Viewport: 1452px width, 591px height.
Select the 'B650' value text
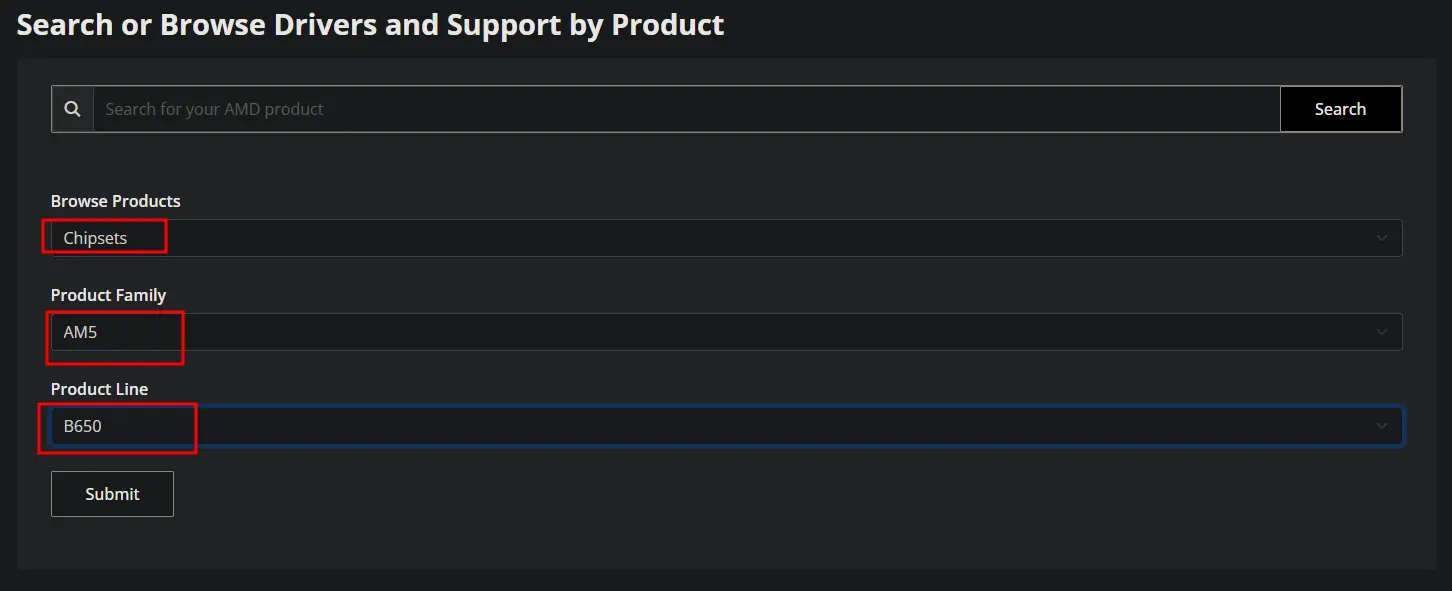(82, 426)
